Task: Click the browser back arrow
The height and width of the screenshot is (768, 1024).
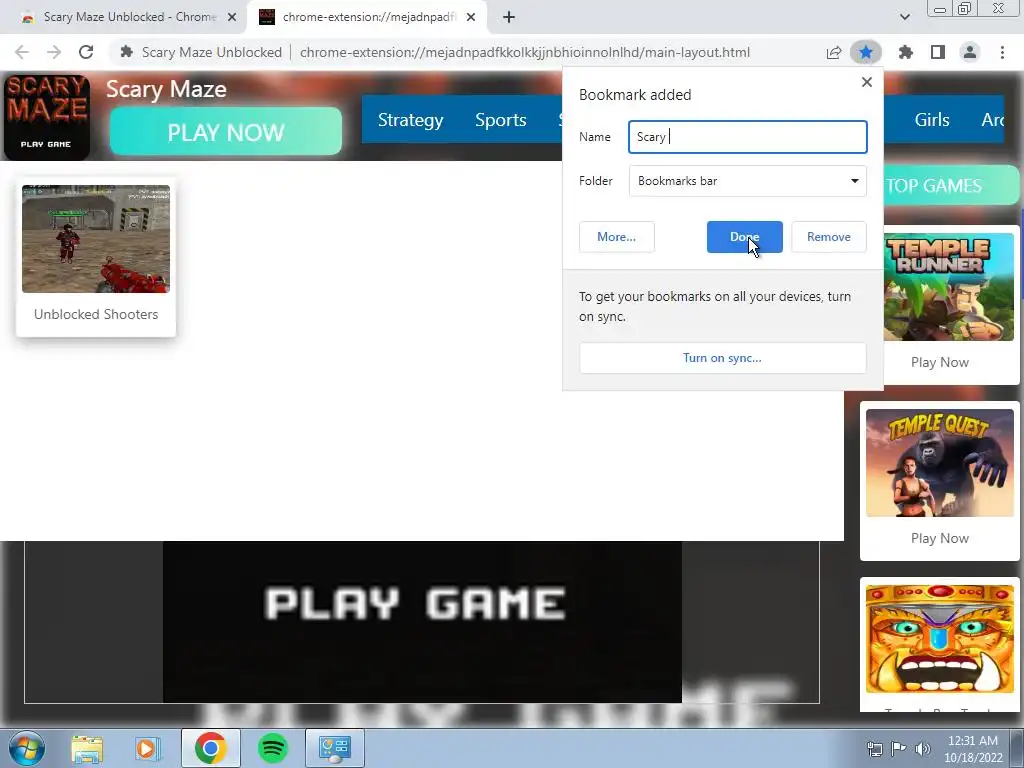Action: pyautogui.click(x=22, y=52)
